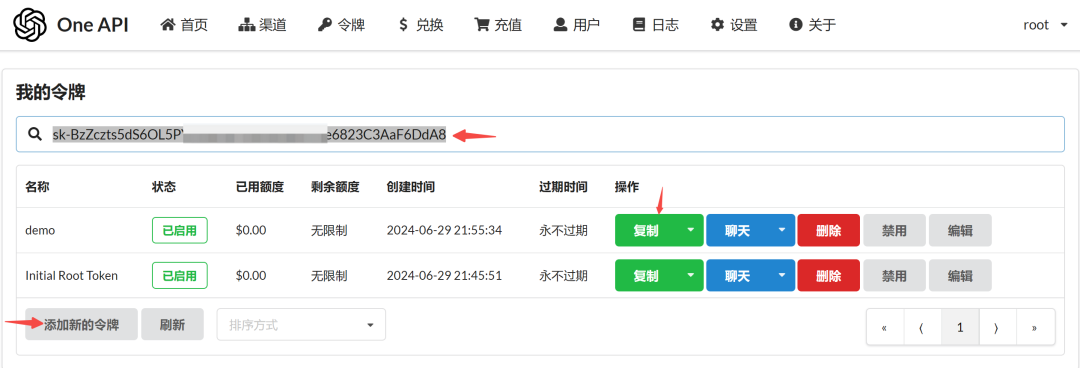
Task: Open the 充值 top-up menu item
Action: click(x=498, y=25)
